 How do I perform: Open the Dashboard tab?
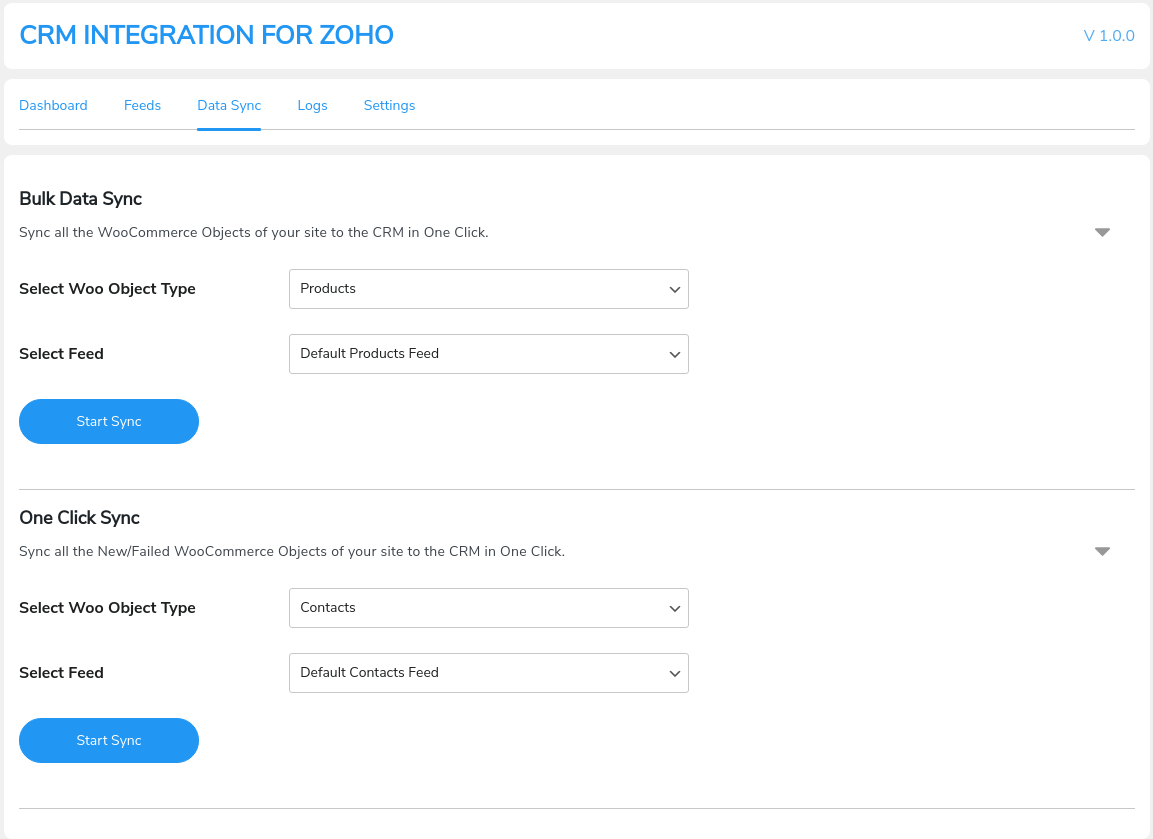pyautogui.click(x=53, y=105)
